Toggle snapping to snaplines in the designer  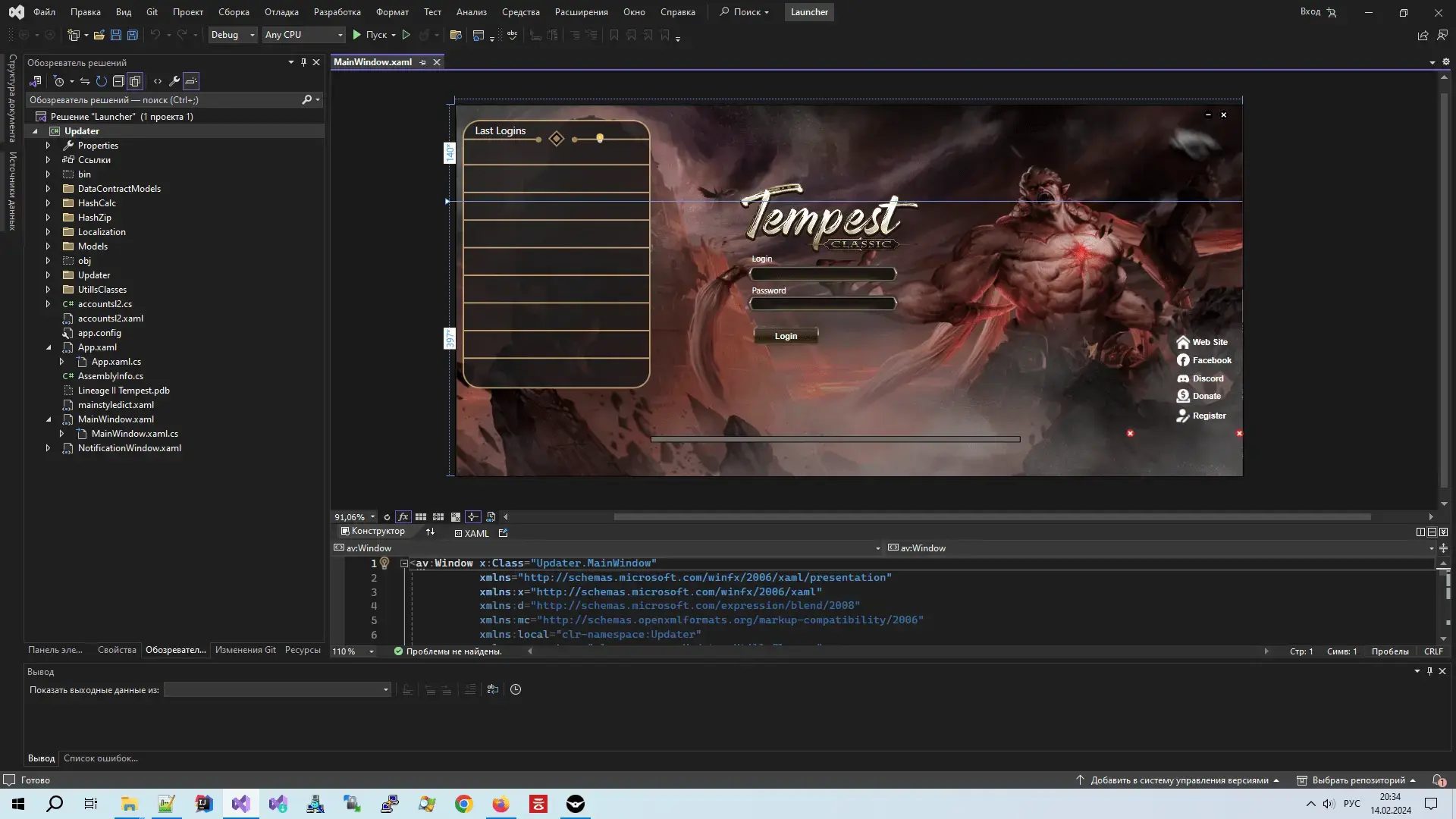tap(473, 517)
